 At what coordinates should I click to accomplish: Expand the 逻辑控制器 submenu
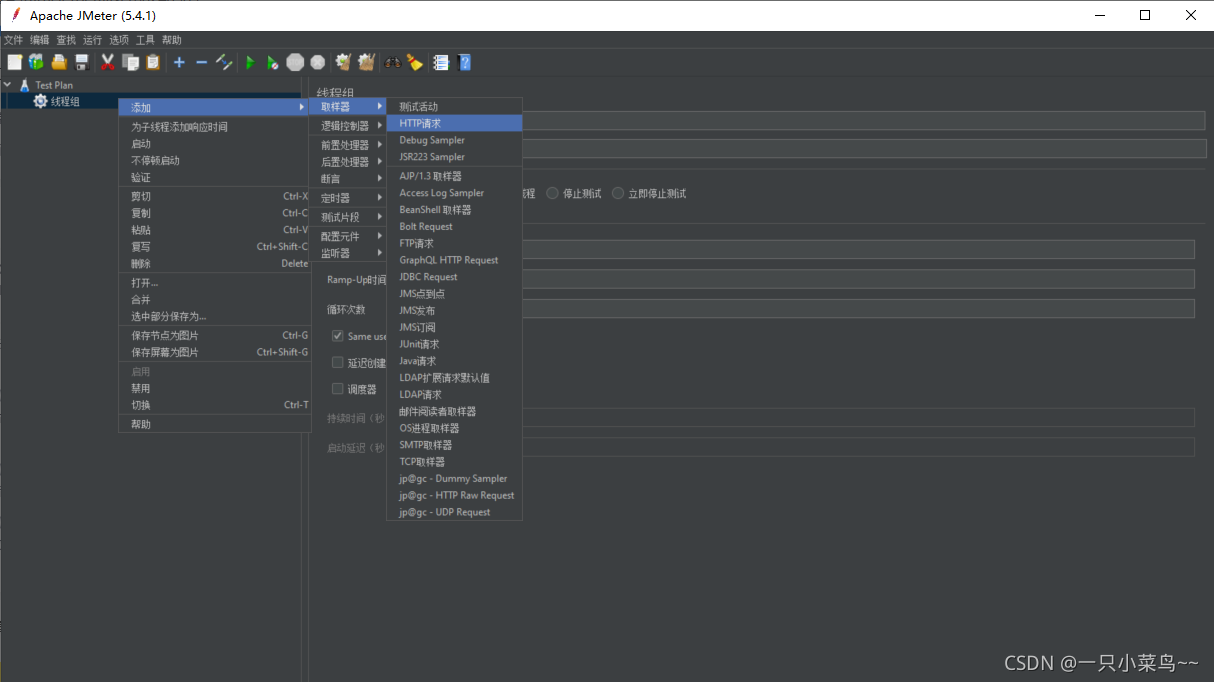point(347,126)
